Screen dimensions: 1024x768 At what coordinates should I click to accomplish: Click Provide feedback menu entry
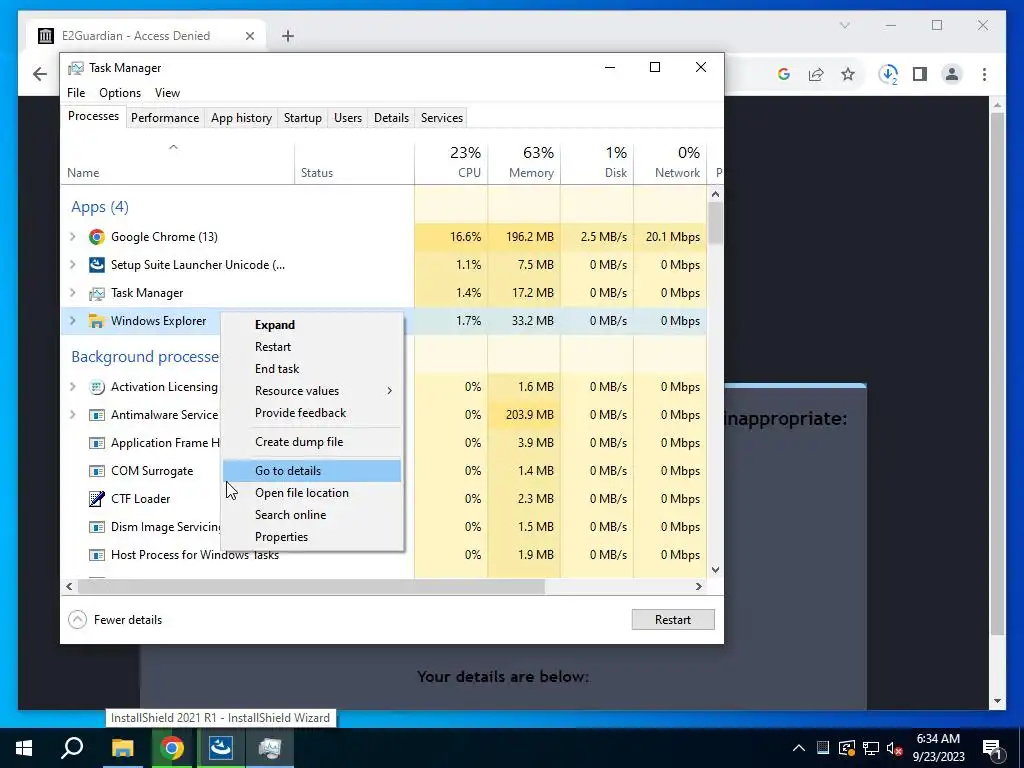pos(312,413)
